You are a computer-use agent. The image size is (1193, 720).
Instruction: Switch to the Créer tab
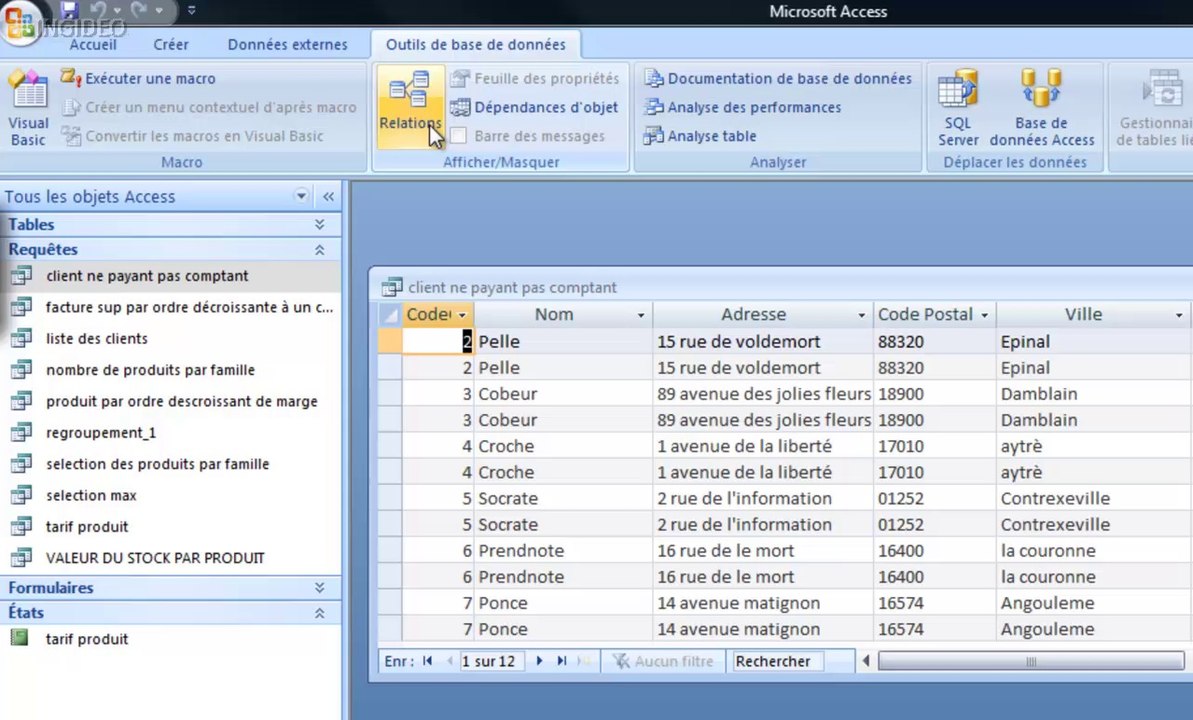point(170,45)
